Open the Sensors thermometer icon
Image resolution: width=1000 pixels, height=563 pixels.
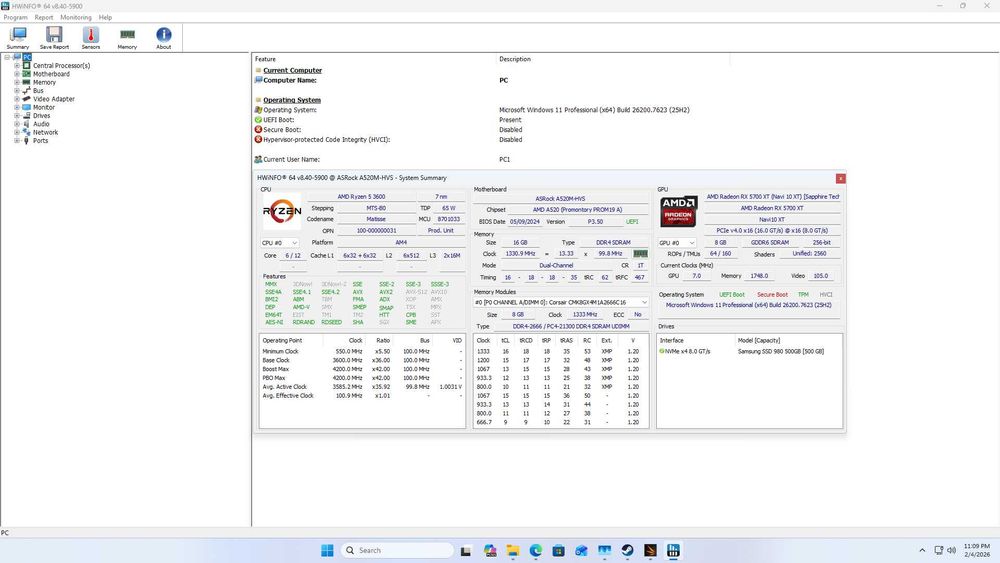pyautogui.click(x=91, y=34)
